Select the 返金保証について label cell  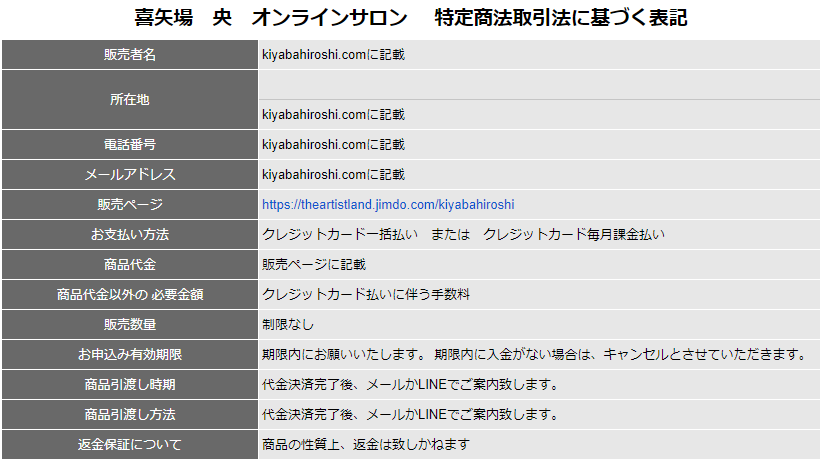click(x=130, y=444)
